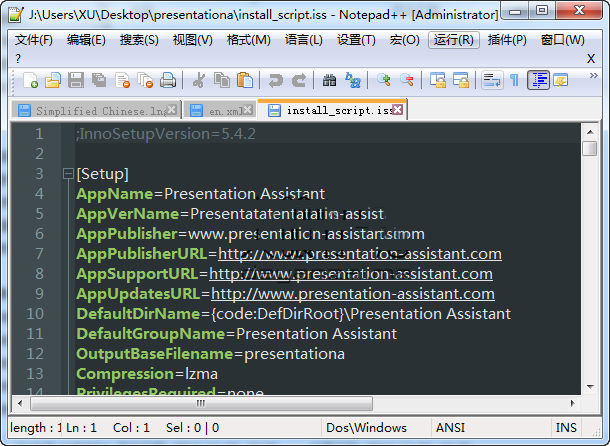Toggle synchronized horizontal scrolling icon
Screen dimensions: 610x446
tap(461, 80)
